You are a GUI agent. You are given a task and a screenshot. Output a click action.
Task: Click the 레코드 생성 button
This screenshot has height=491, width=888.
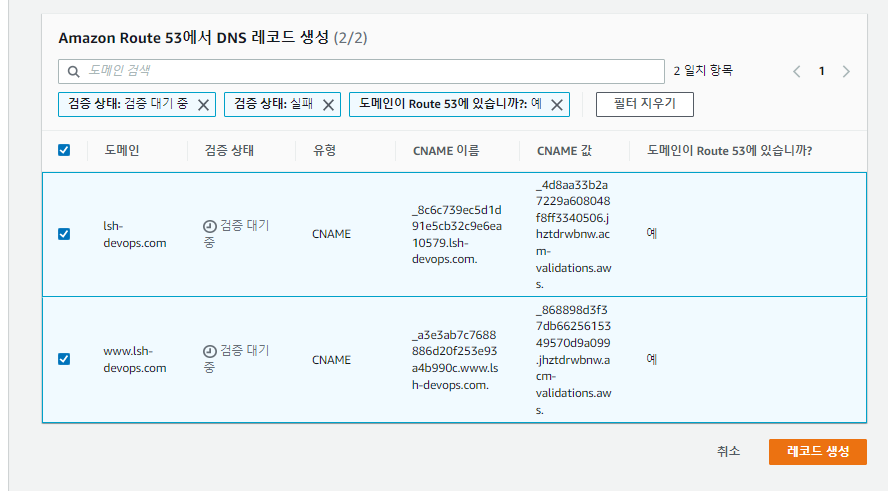[818, 451]
